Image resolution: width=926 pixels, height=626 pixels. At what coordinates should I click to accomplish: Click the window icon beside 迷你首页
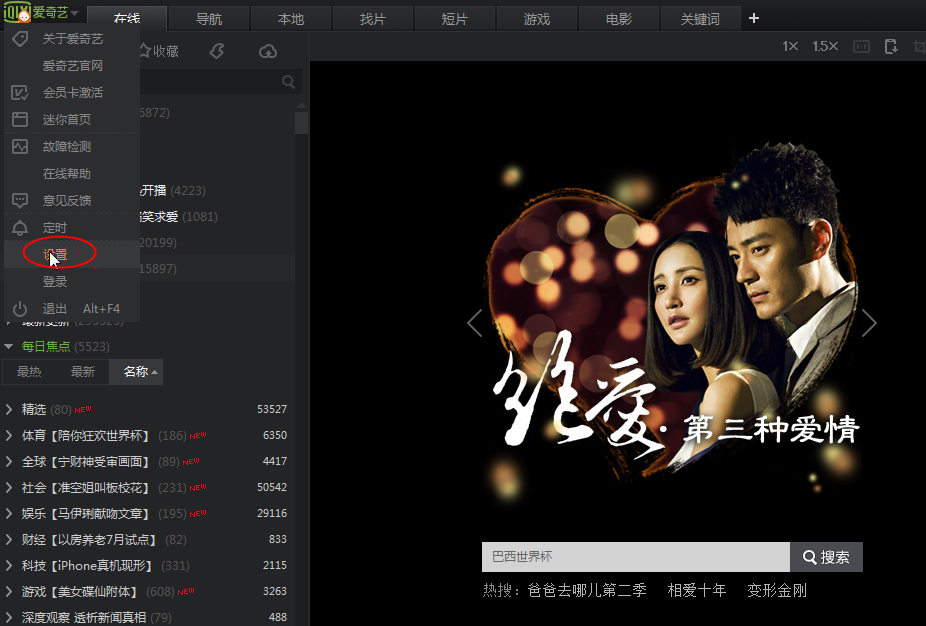pos(20,119)
